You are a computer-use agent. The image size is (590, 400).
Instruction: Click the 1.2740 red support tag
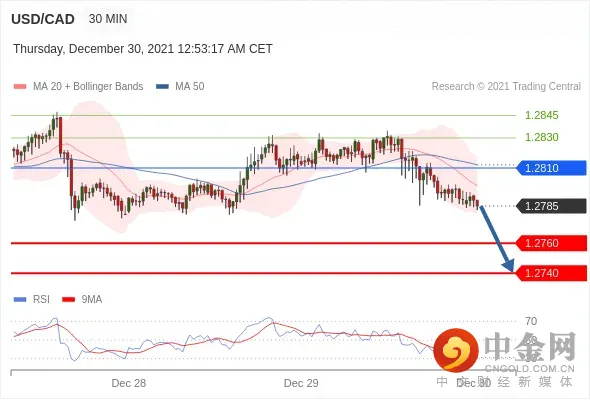[551, 273]
